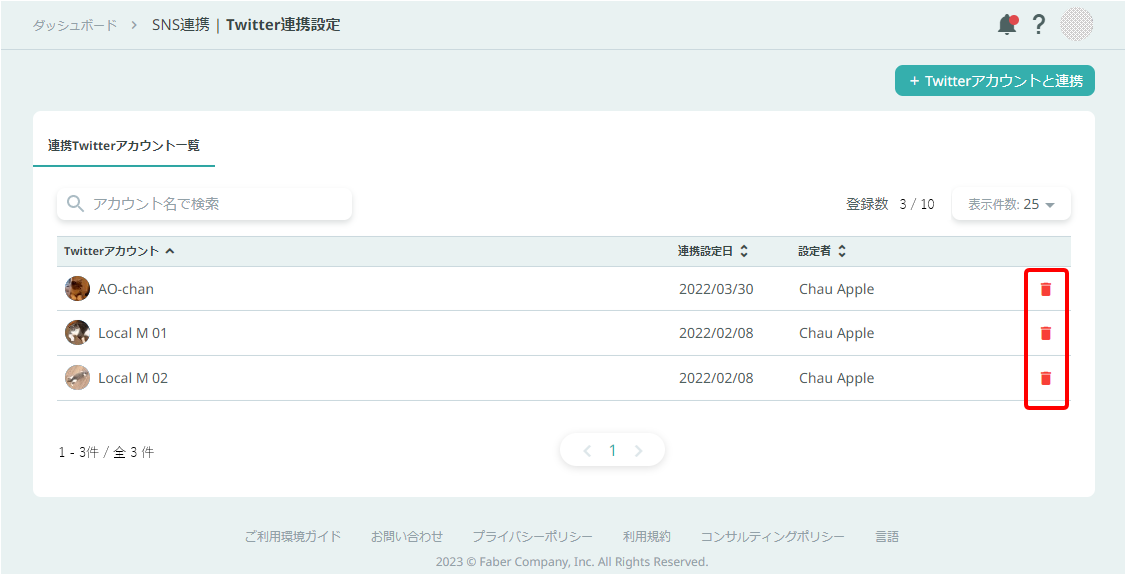Go to ダッシュボード breadcrumb
The image size is (1125, 574).
pos(75,25)
